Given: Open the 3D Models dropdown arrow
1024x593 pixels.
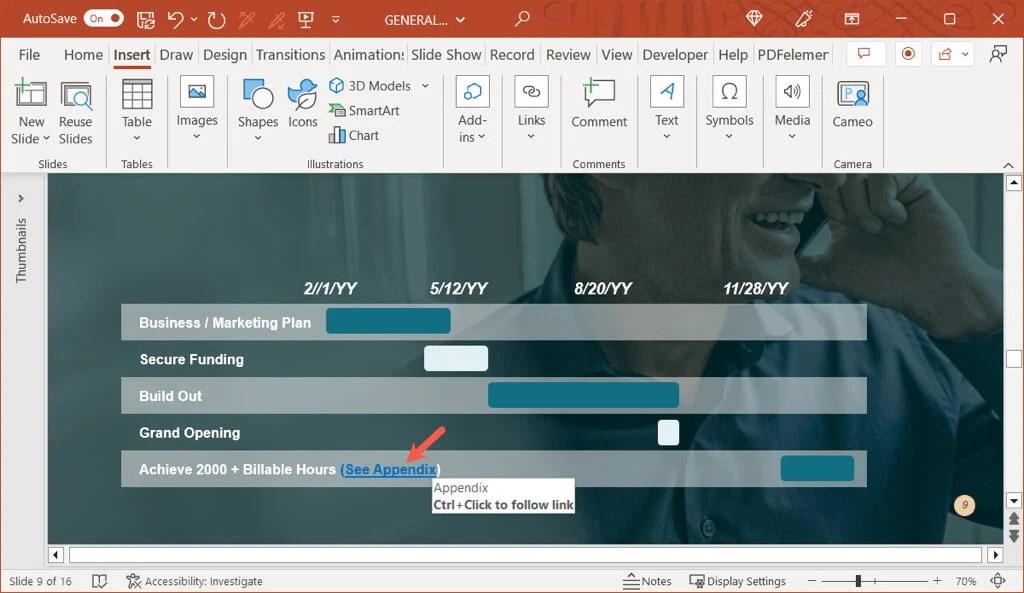Looking at the screenshot, I should click(x=424, y=85).
